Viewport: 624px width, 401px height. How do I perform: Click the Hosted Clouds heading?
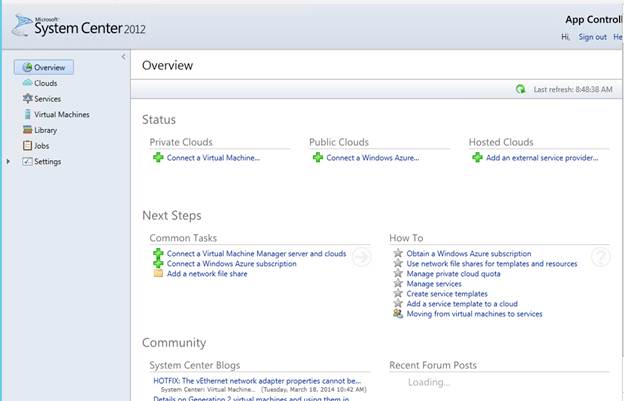coord(501,142)
